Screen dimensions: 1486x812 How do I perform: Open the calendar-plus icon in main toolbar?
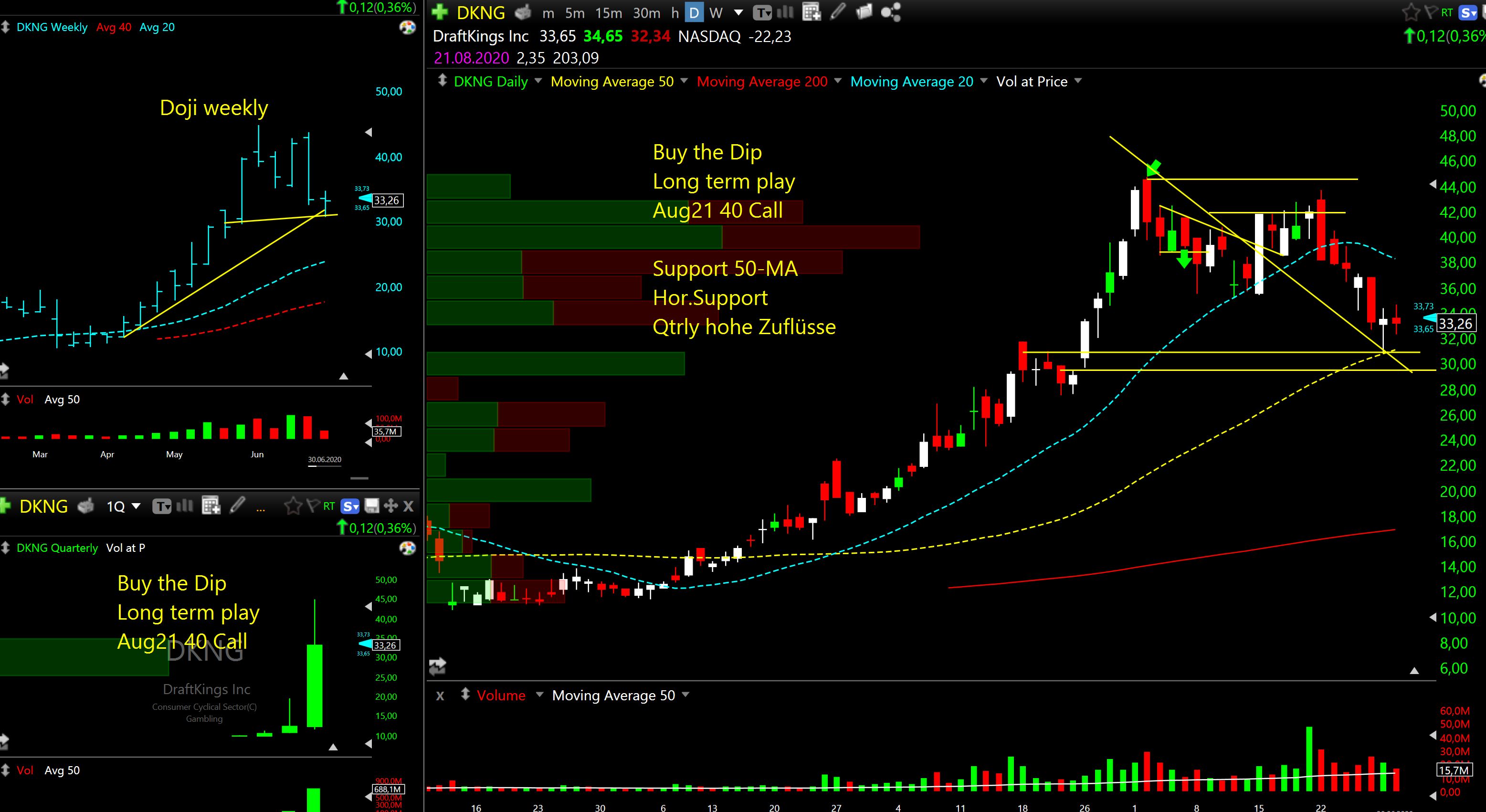tap(811, 12)
